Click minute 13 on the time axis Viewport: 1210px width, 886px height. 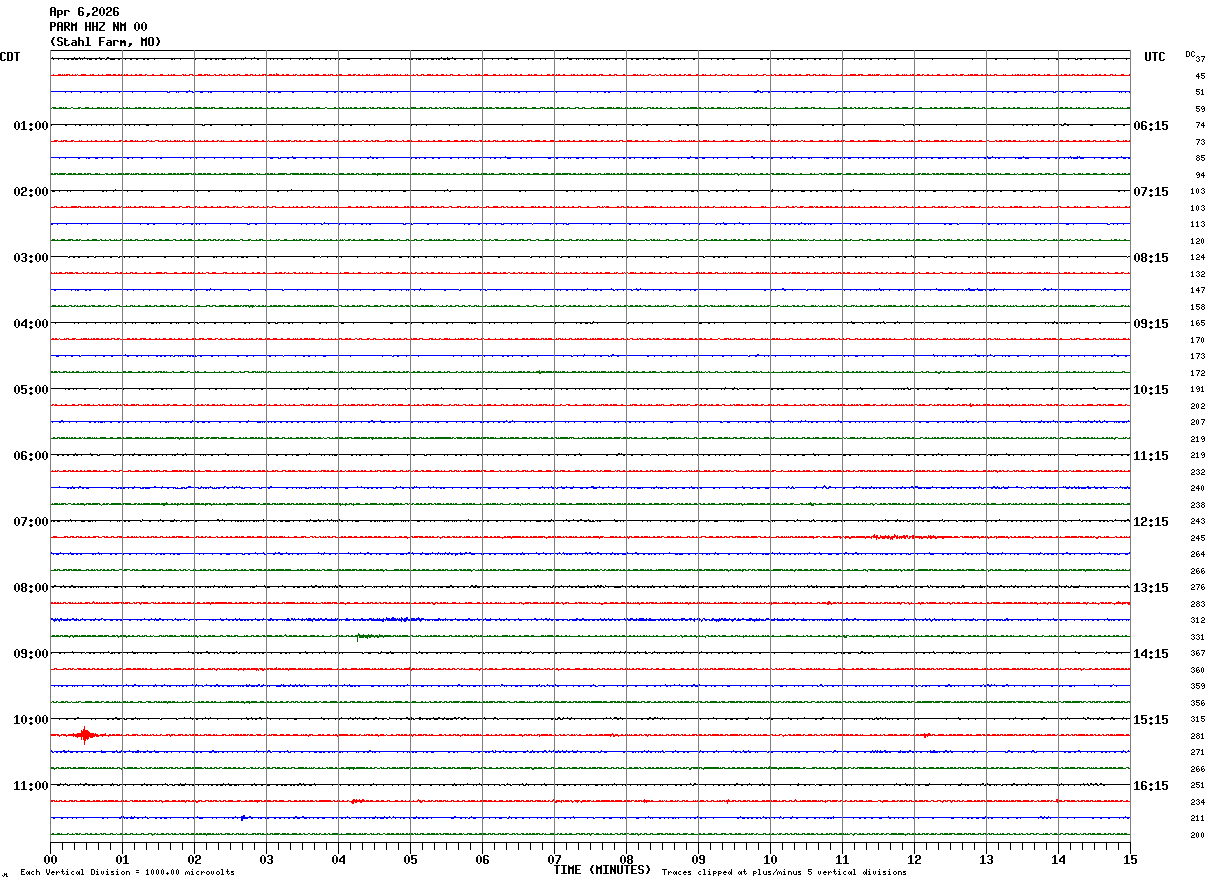(986, 859)
